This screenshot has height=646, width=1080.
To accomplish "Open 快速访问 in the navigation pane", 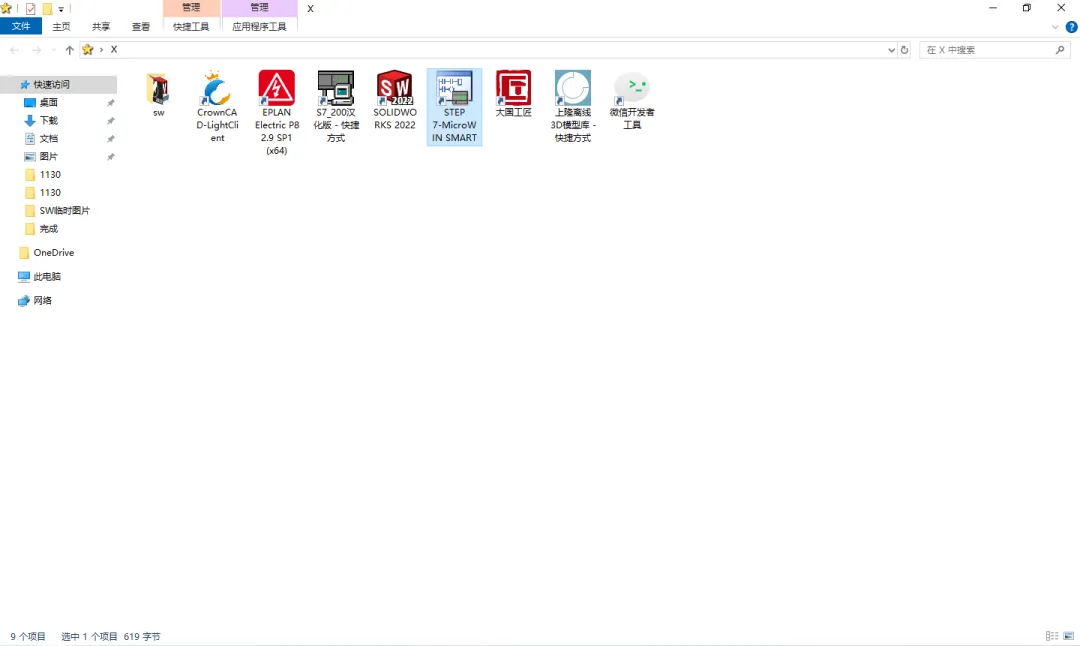I will (52, 84).
